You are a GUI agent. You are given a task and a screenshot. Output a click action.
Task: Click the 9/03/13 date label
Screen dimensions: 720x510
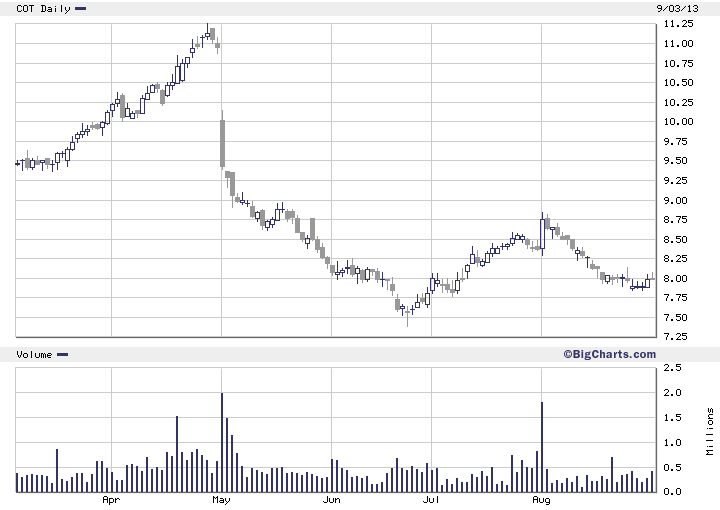point(677,8)
